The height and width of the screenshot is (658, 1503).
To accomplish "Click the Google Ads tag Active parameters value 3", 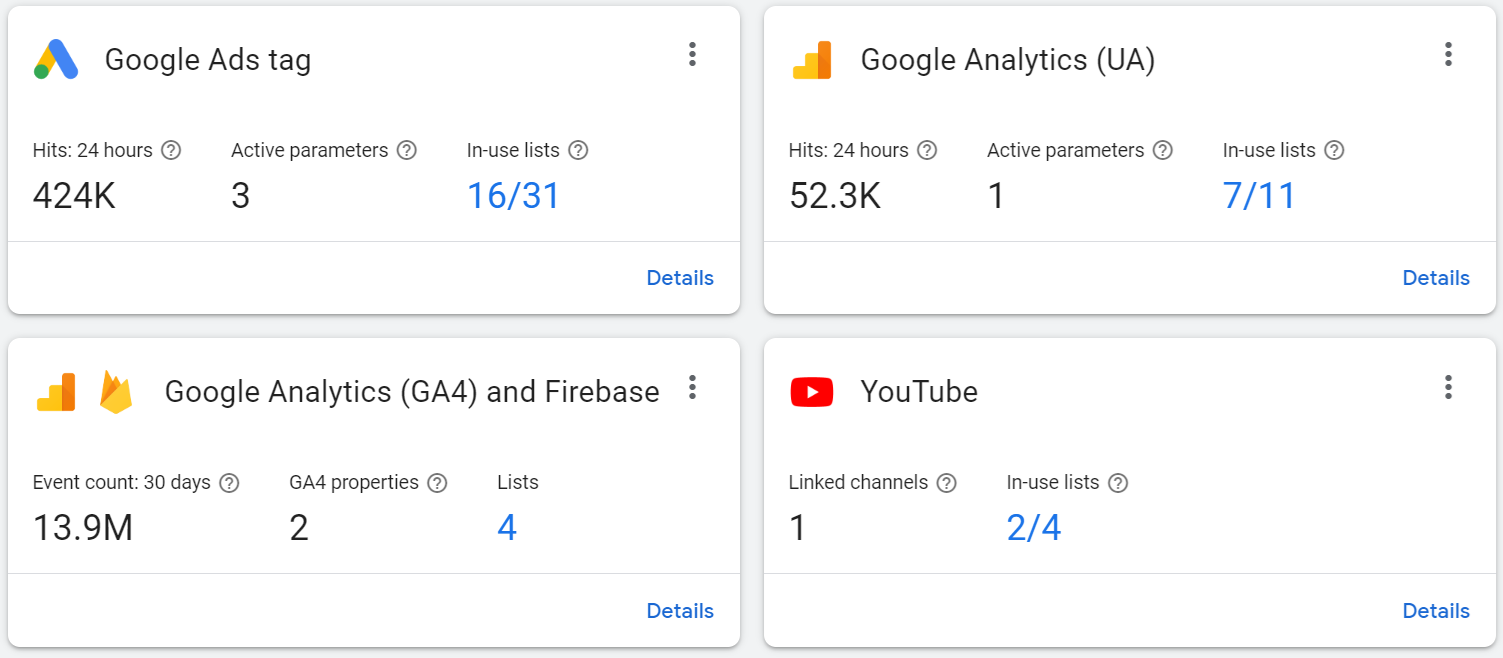I will click(x=240, y=196).
